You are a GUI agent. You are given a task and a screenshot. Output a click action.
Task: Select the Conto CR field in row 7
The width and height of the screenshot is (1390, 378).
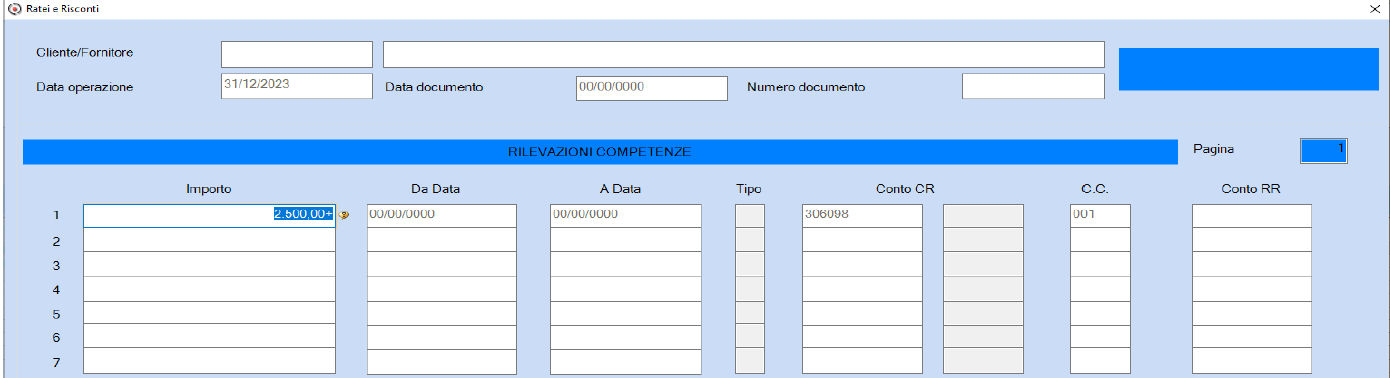point(862,360)
